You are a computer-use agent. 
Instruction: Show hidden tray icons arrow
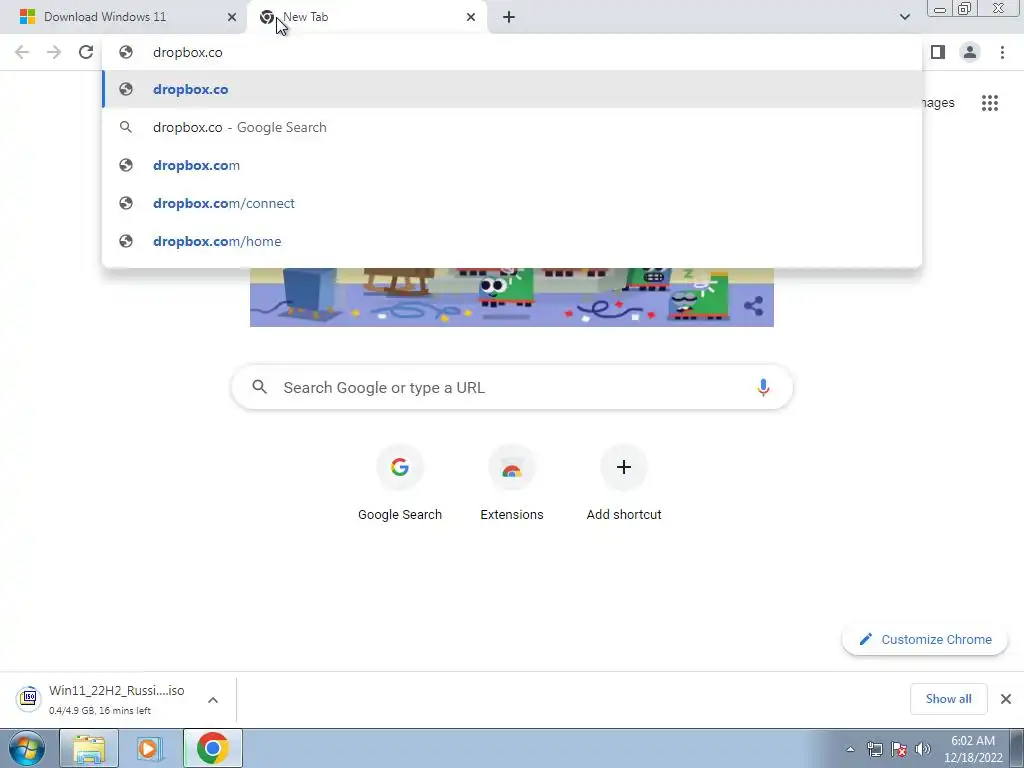point(850,749)
